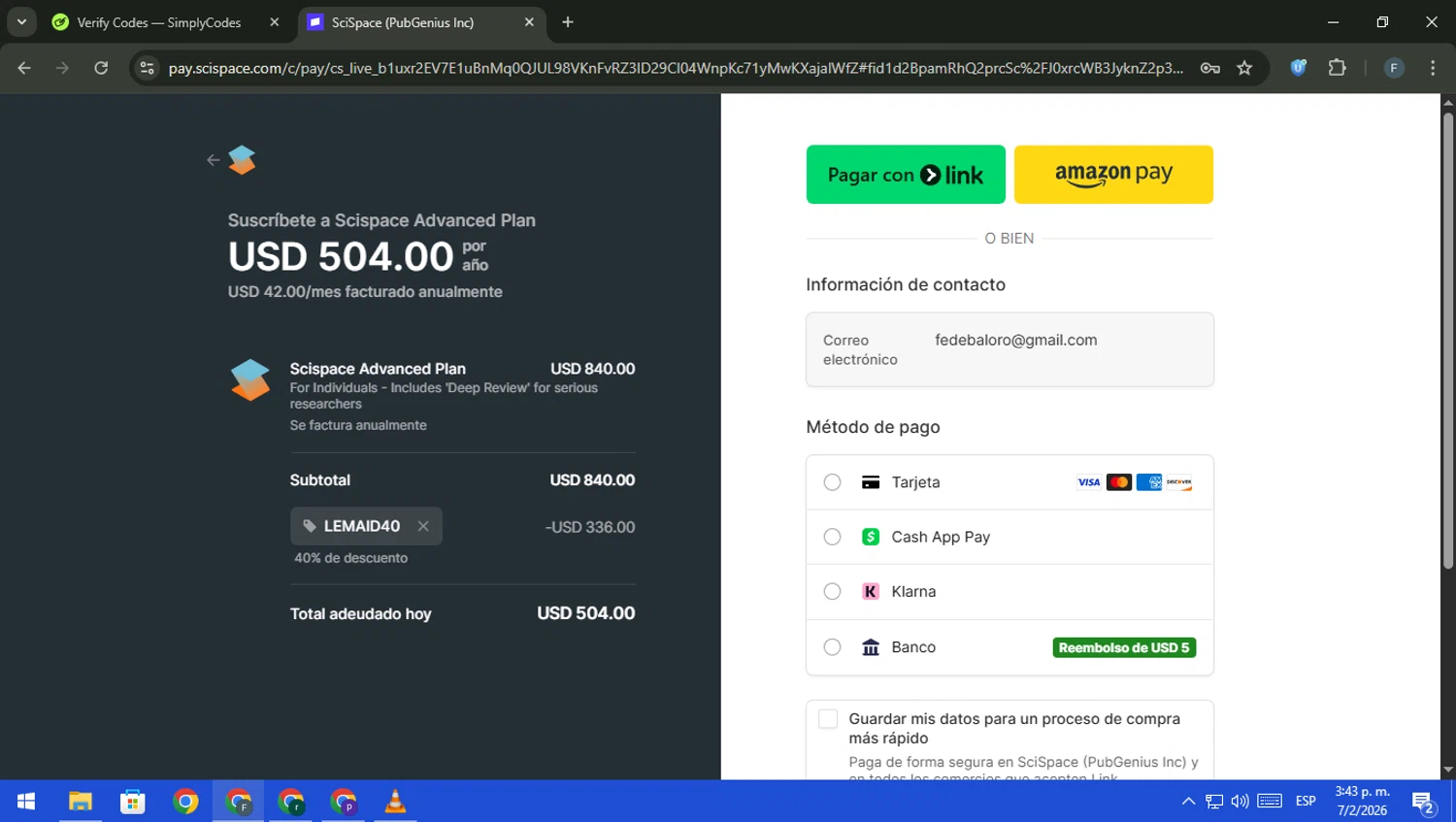This screenshot has height=822, width=1456.
Task: Open the Chrome three-dot menu
Action: click(x=1433, y=68)
